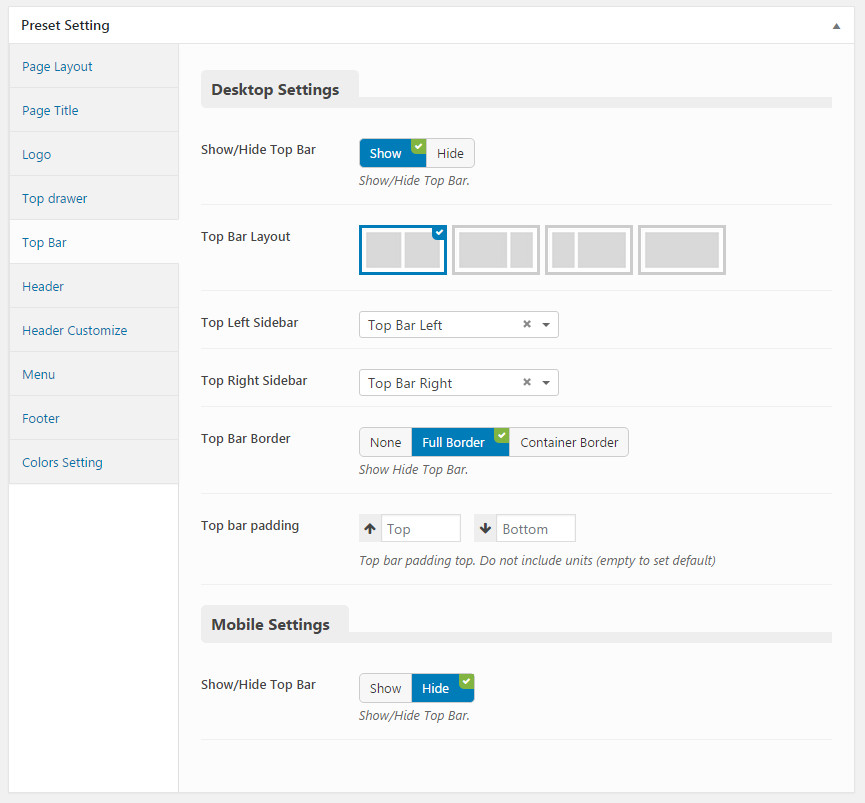Viewport: 865px width, 803px height.
Task: Open the Colors Setting tab
Action: [x=62, y=462]
